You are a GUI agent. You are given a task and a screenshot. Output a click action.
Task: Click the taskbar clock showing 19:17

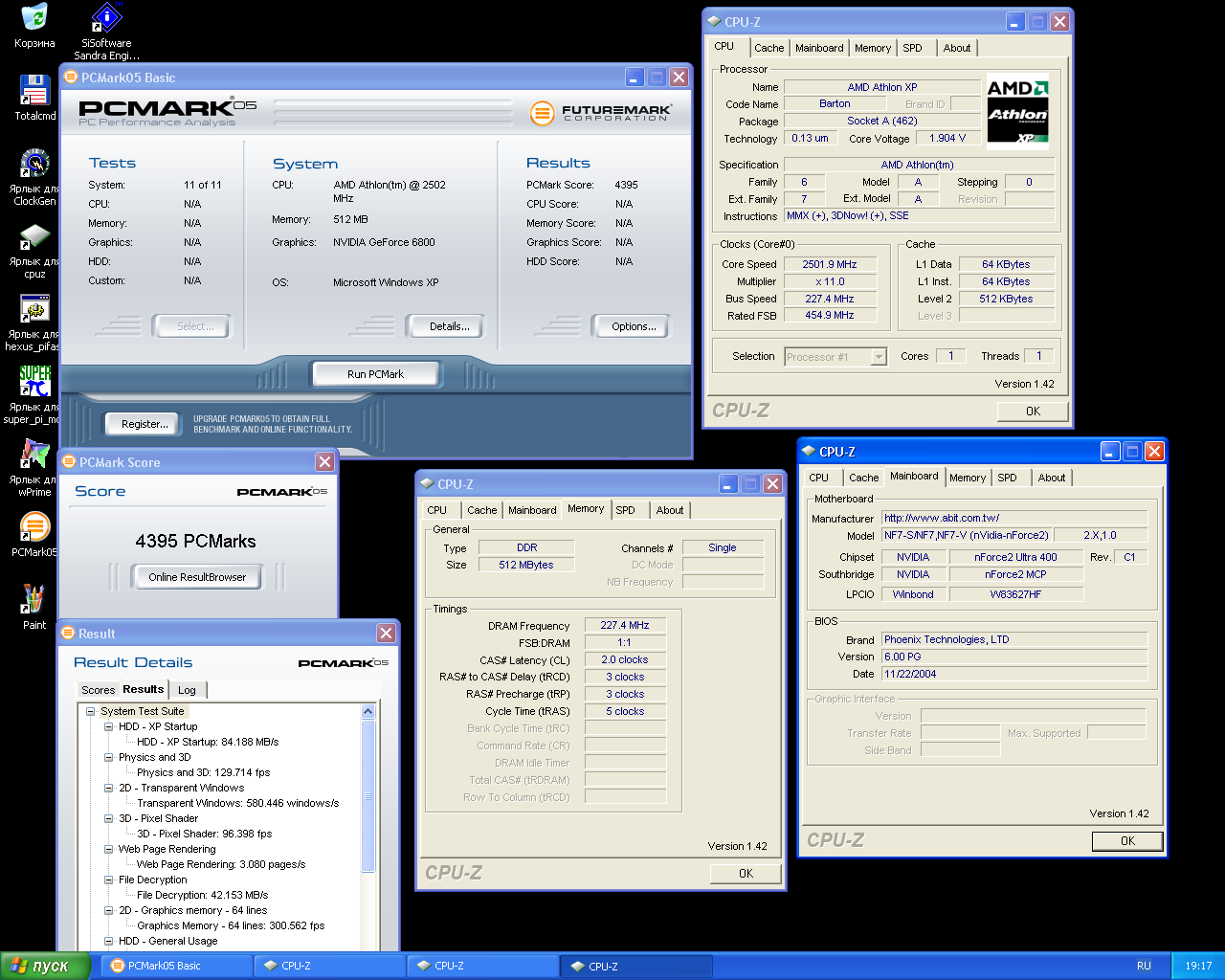(x=1198, y=966)
